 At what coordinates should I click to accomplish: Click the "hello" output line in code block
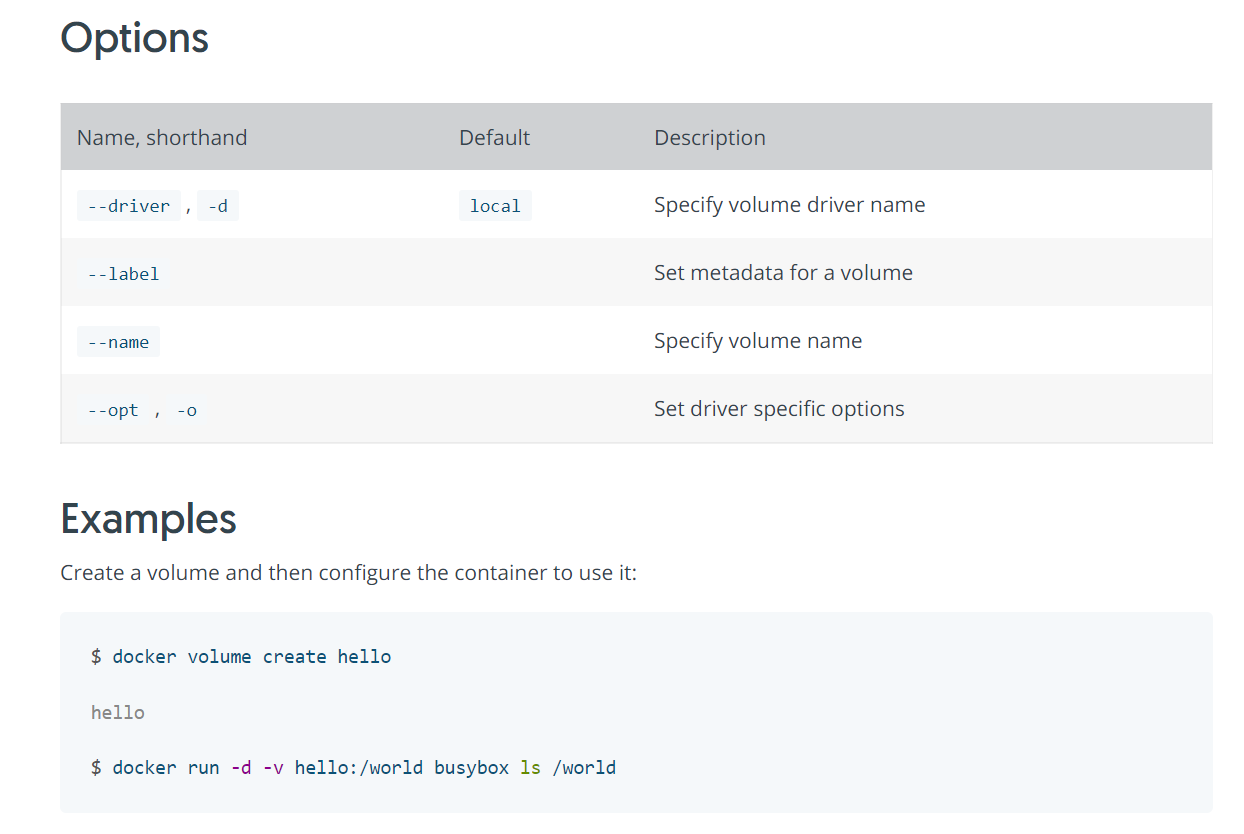[118, 713]
